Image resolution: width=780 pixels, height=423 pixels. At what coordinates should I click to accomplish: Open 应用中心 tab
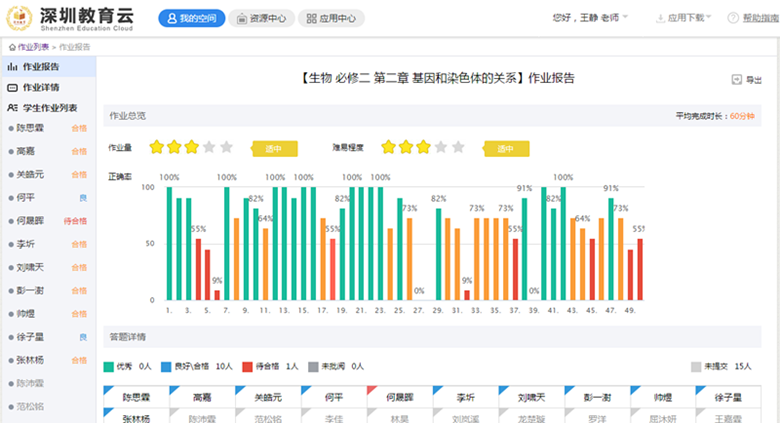point(331,18)
